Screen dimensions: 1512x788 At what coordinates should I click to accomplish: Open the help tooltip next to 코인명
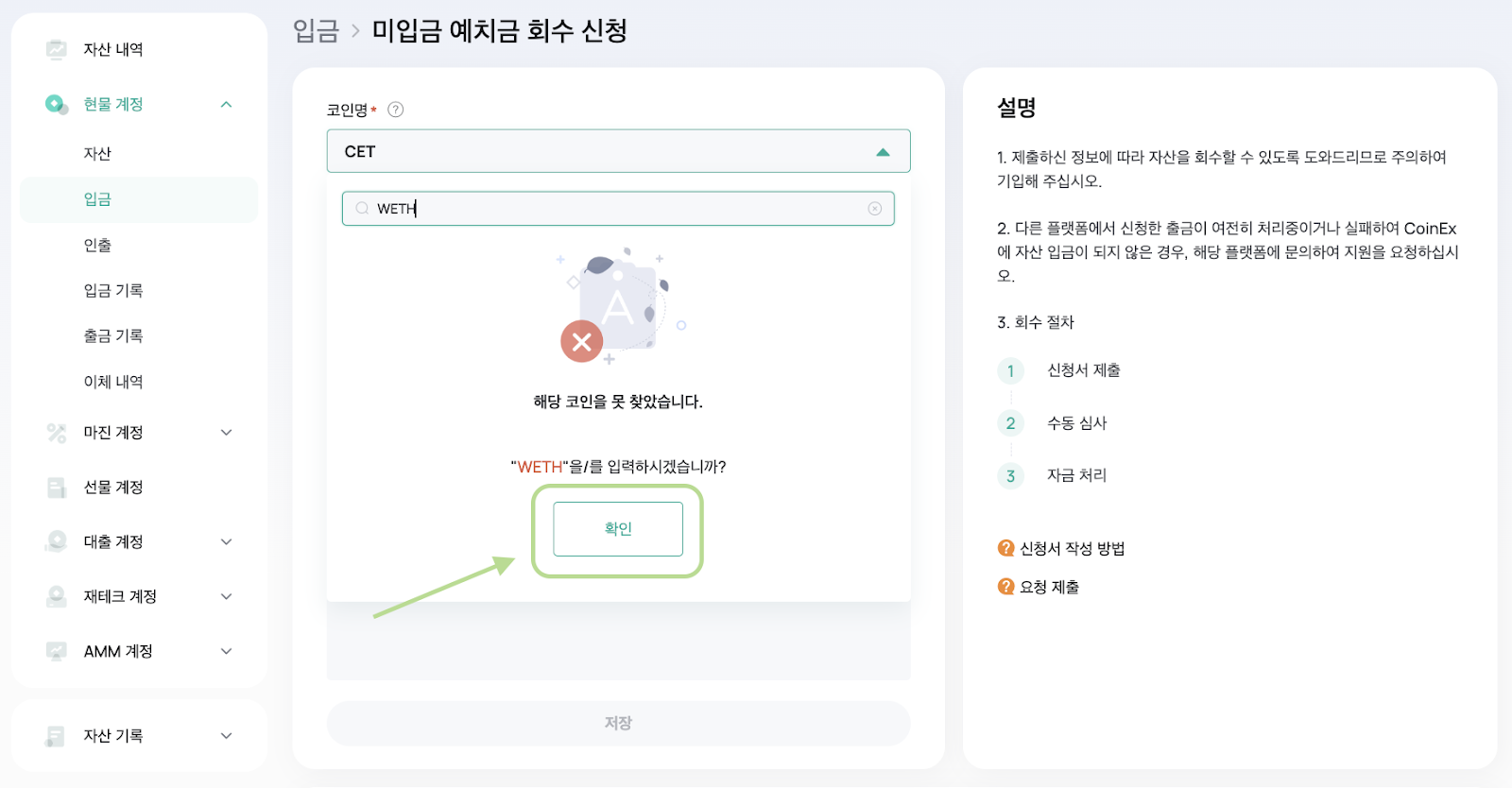coord(396,110)
